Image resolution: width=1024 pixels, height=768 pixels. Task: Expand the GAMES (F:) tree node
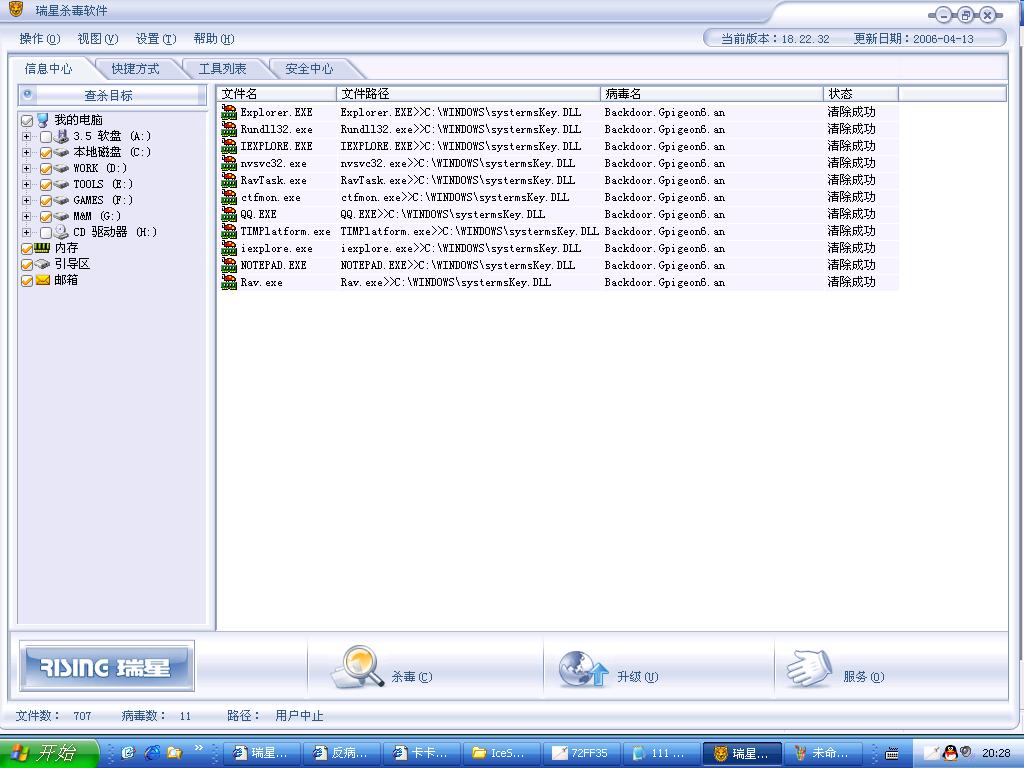27,200
